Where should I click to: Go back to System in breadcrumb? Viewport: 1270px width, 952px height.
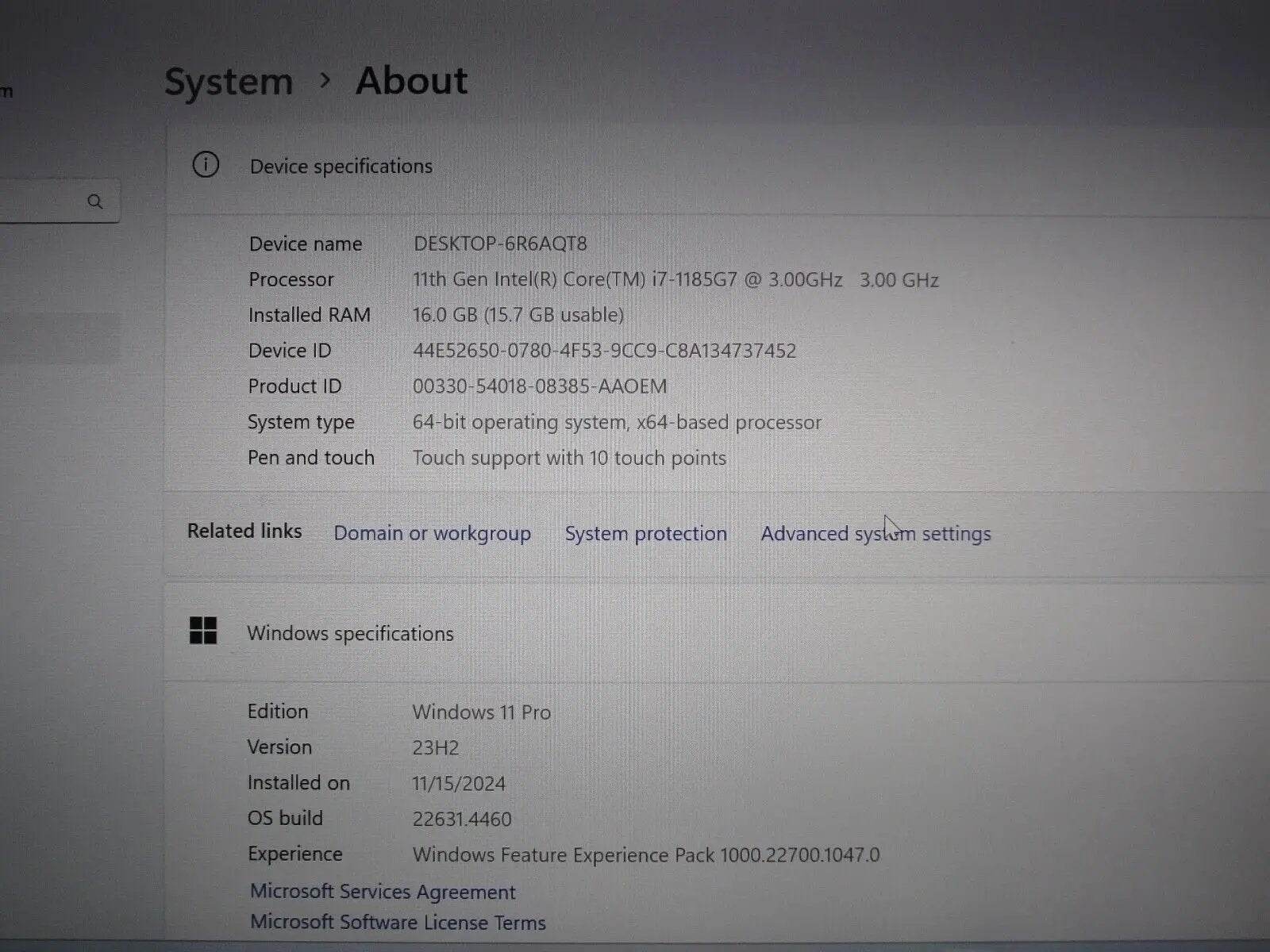[229, 82]
